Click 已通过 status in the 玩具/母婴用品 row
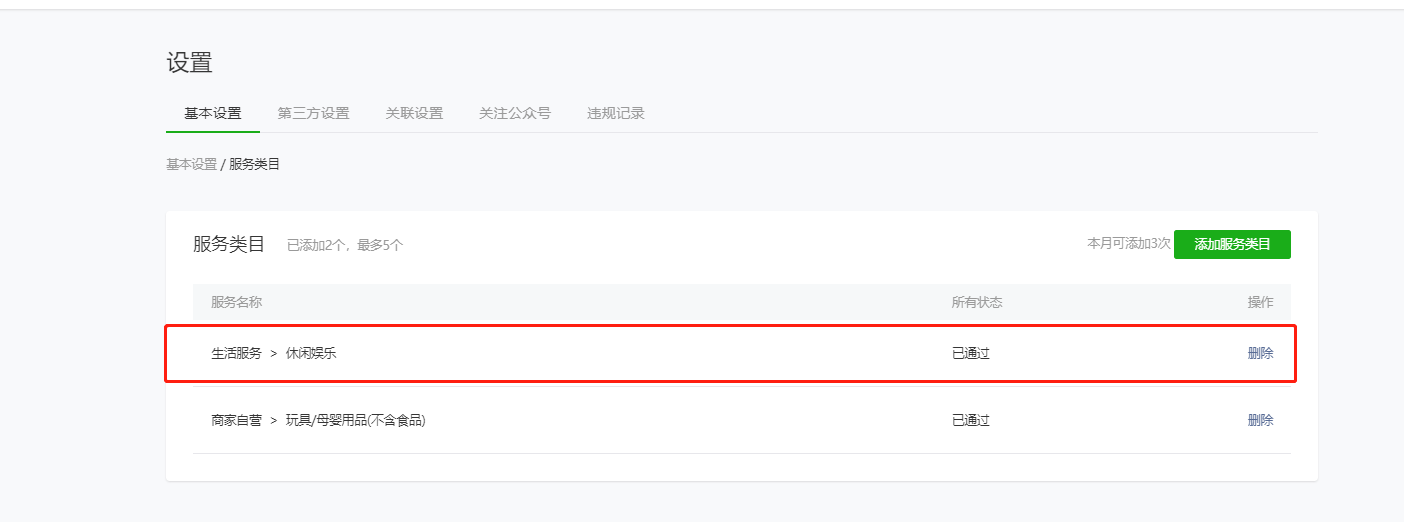 click(970, 420)
